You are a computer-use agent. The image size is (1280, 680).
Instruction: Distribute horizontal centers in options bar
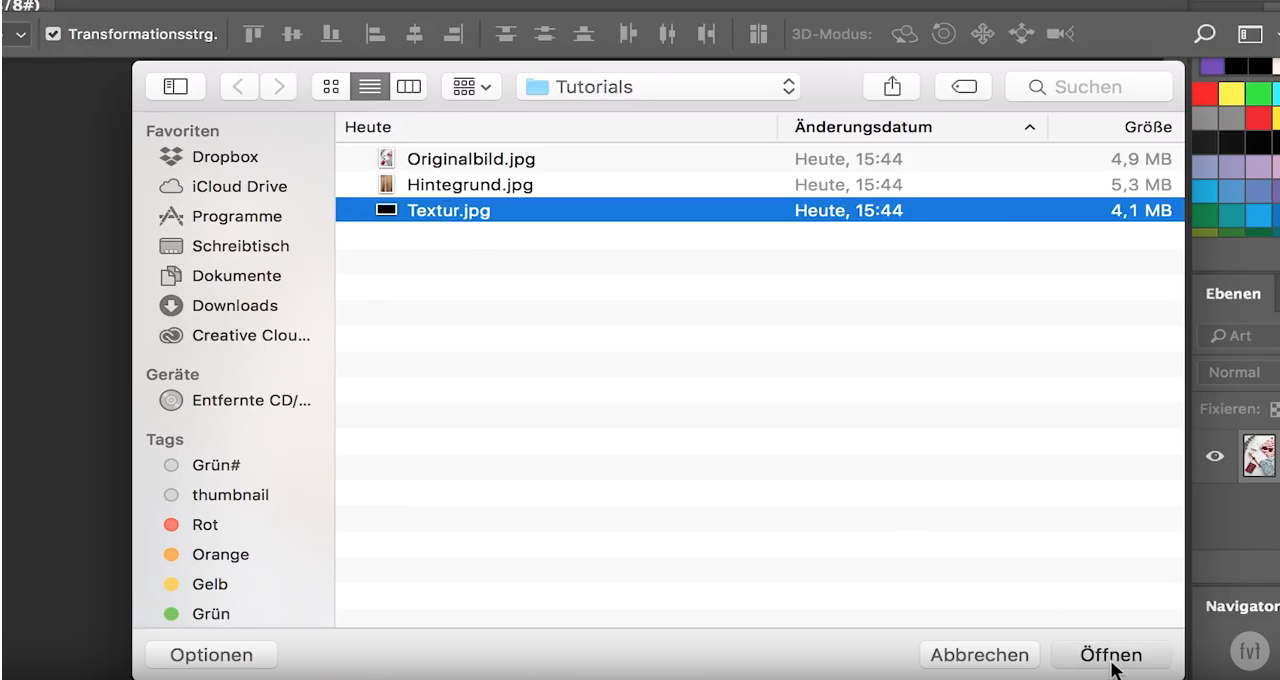point(667,34)
